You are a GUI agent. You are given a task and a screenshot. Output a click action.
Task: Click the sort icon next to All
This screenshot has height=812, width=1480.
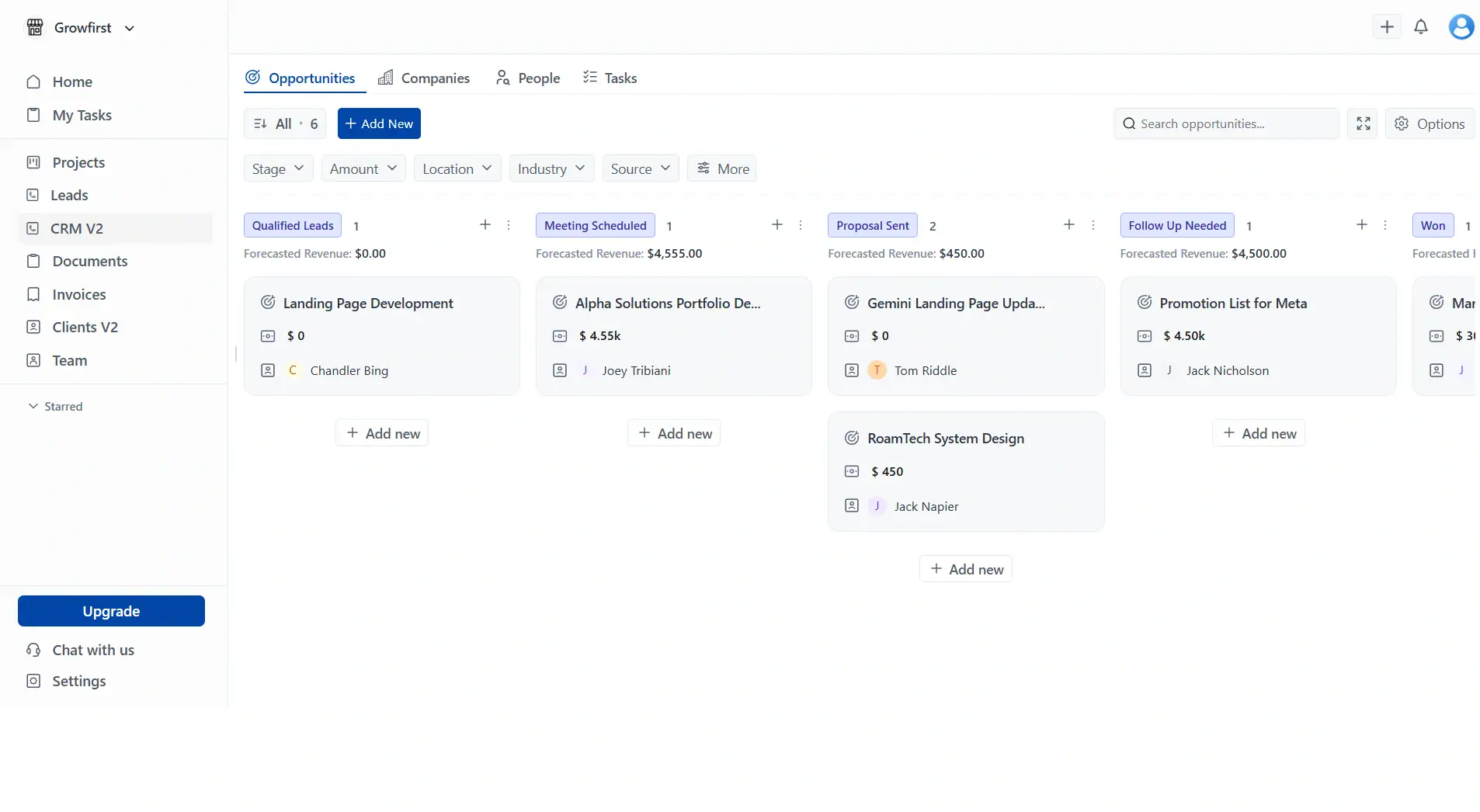[x=259, y=123]
